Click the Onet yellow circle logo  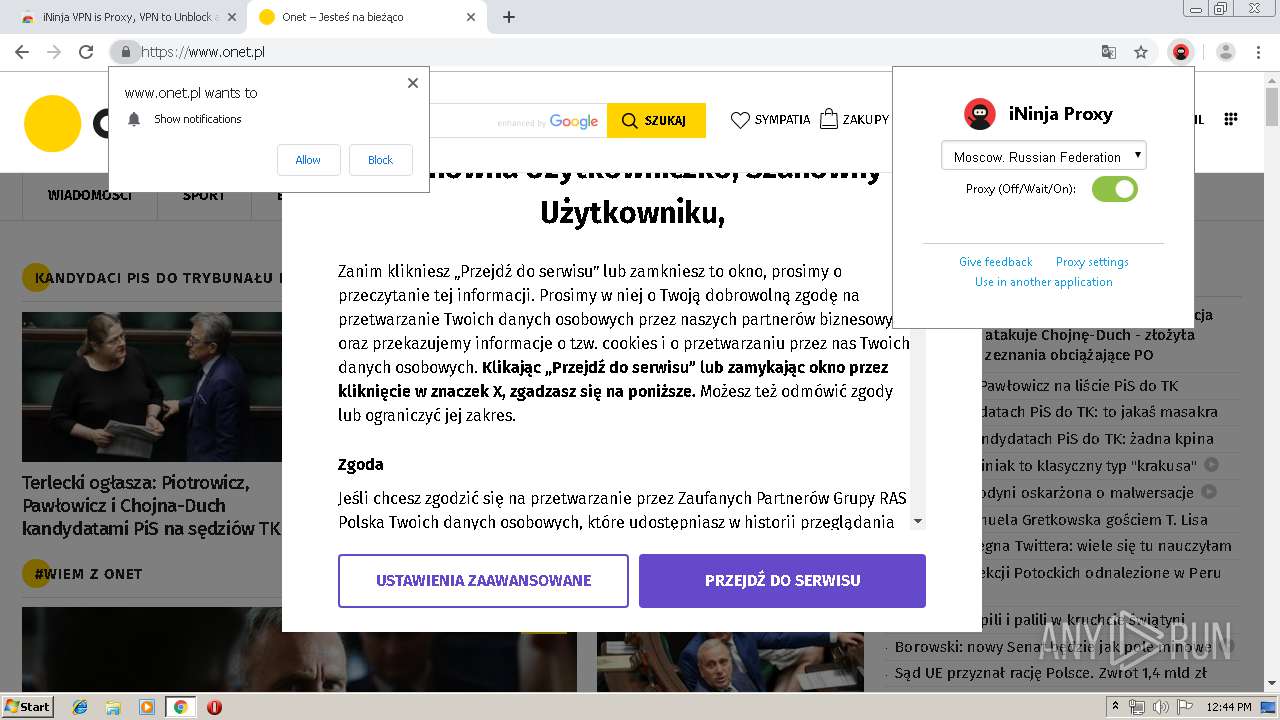click(52, 124)
